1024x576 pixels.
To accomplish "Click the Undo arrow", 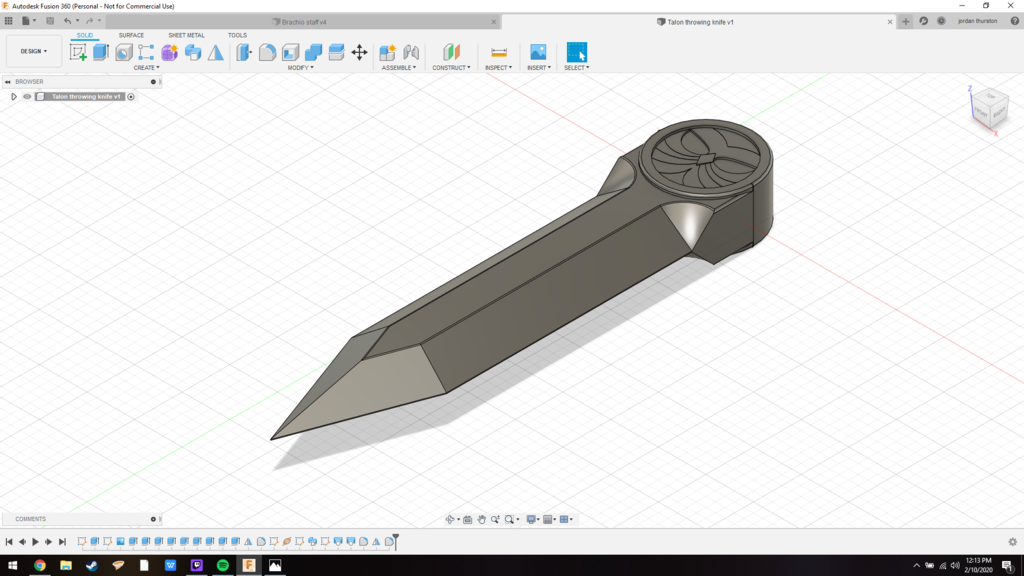I will point(67,21).
